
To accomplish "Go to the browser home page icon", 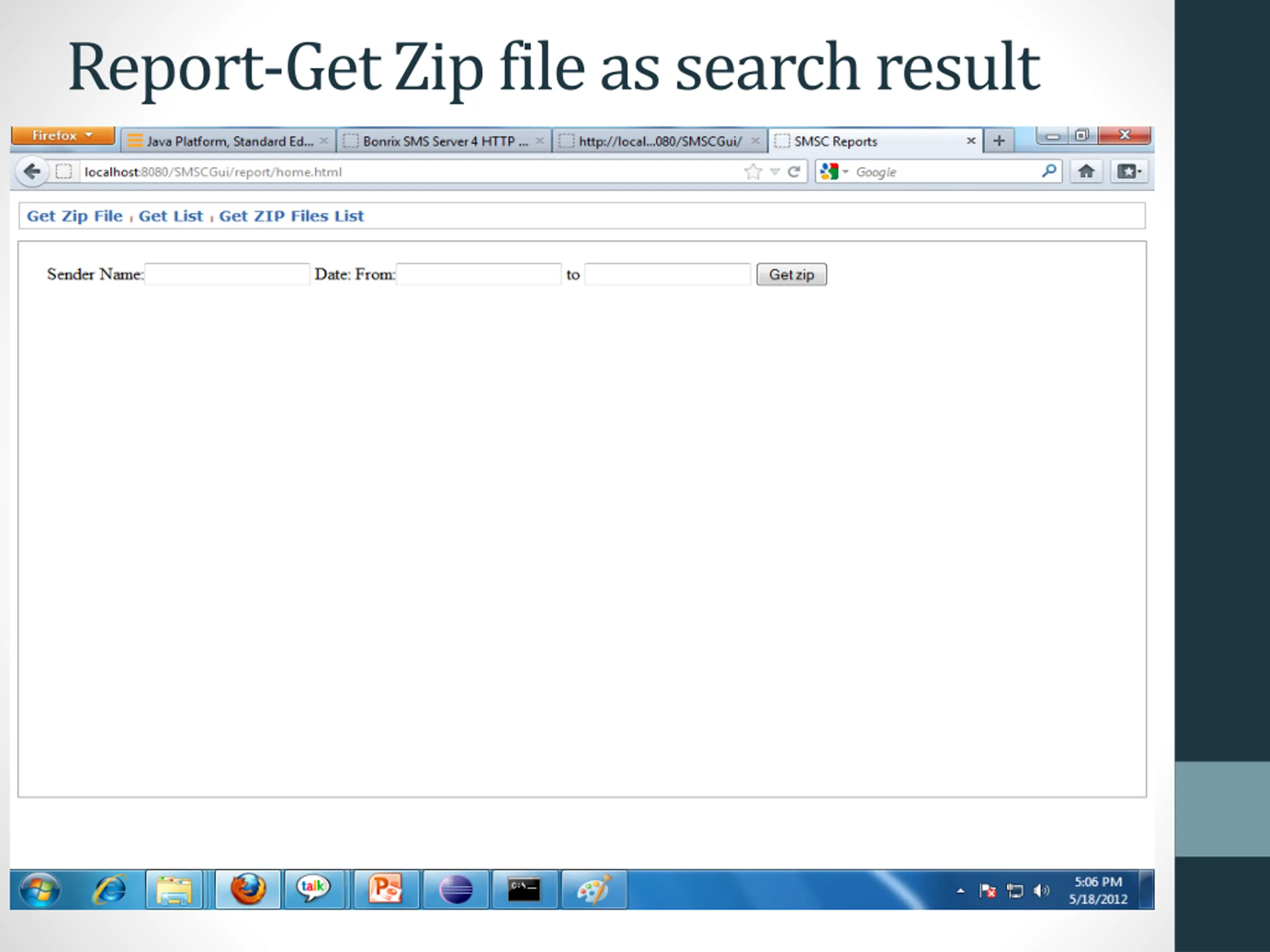I will [1086, 171].
